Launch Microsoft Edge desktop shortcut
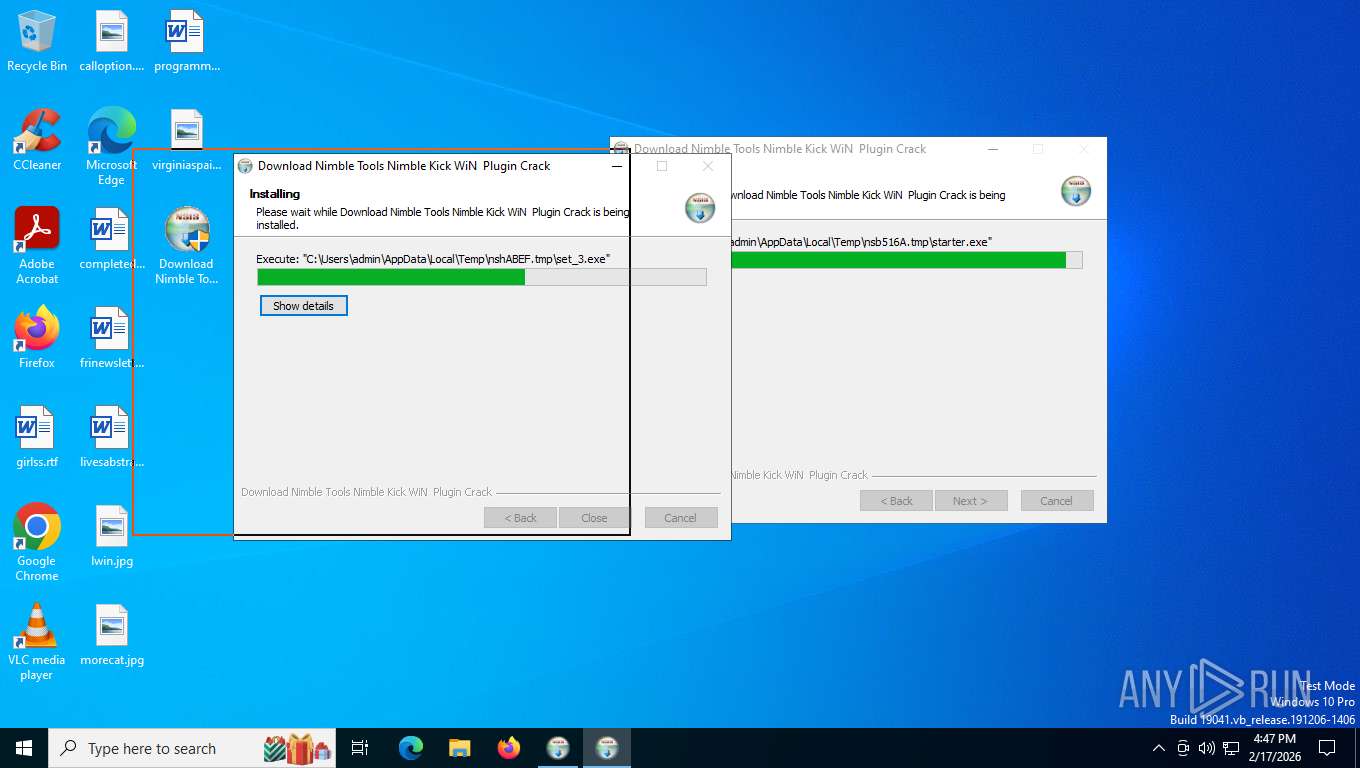1360x768 pixels. pyautogui.click(x=111, y=147)
